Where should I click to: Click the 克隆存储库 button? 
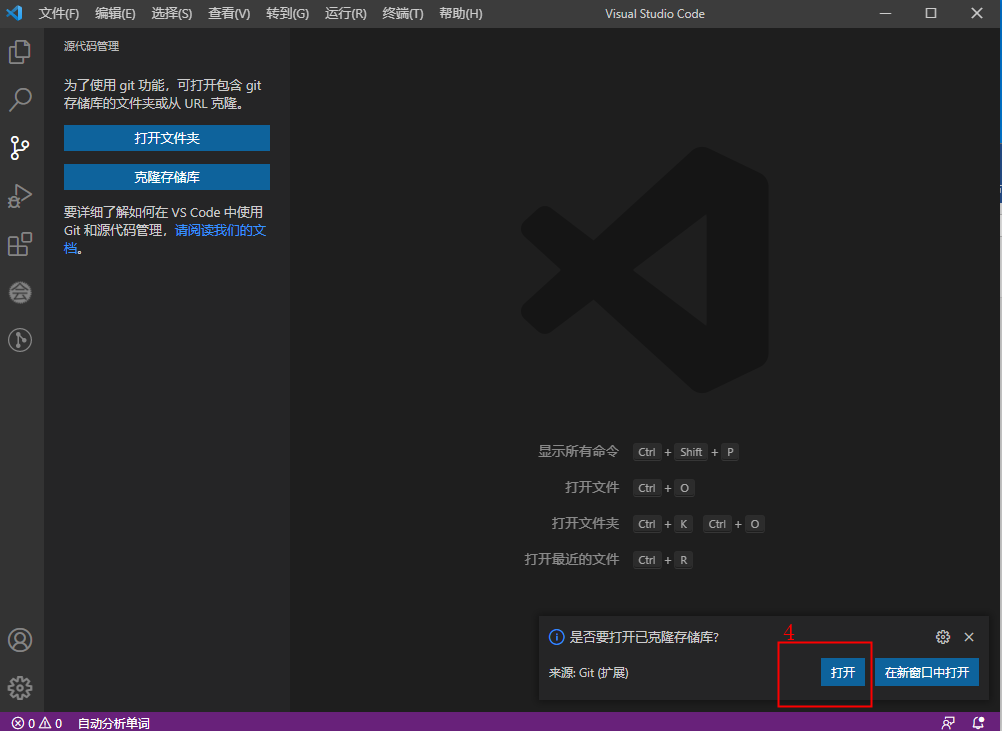(167, 177)
